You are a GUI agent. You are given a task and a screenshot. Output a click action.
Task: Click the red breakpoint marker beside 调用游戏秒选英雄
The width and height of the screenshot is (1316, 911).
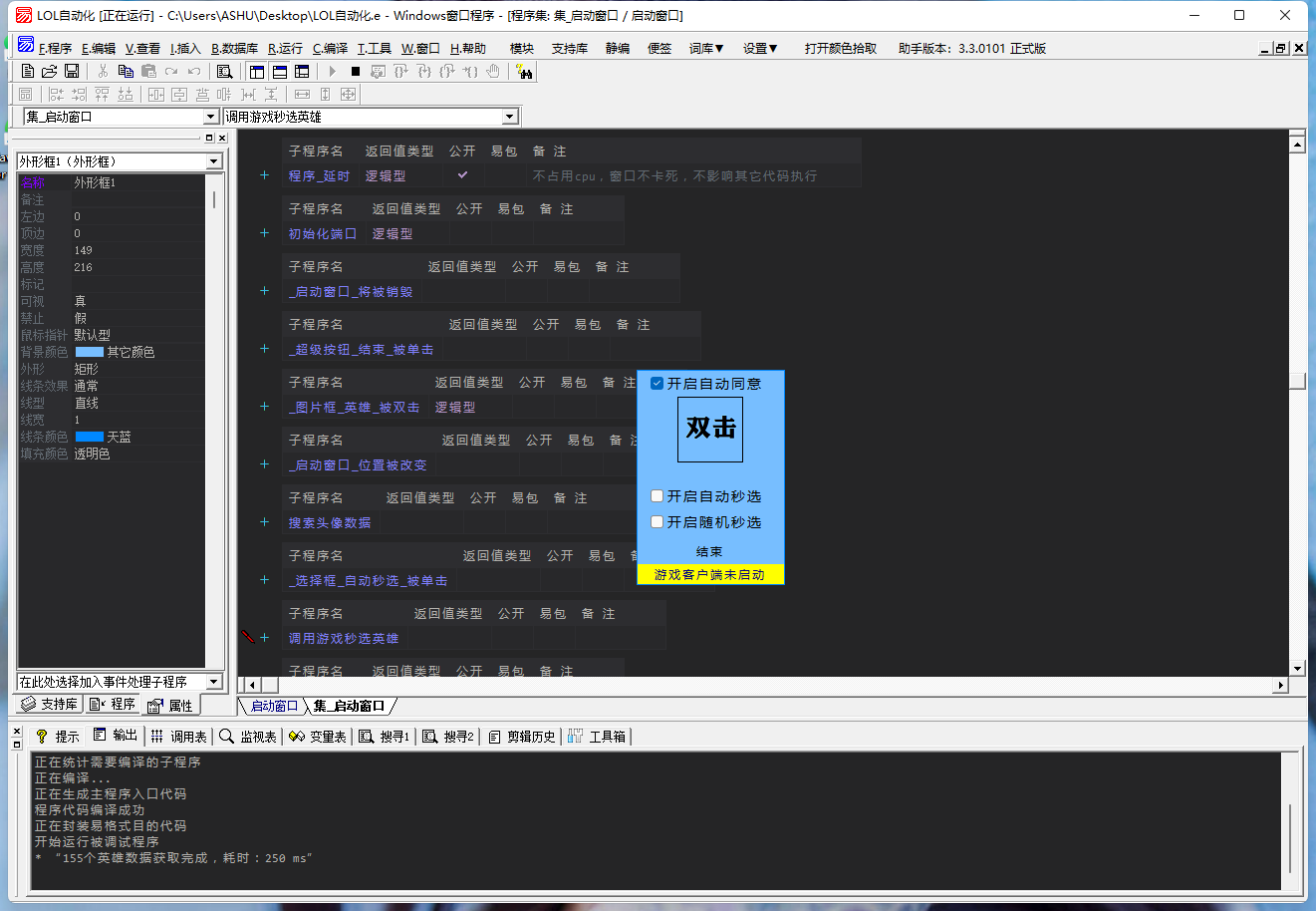pos(248,637)
